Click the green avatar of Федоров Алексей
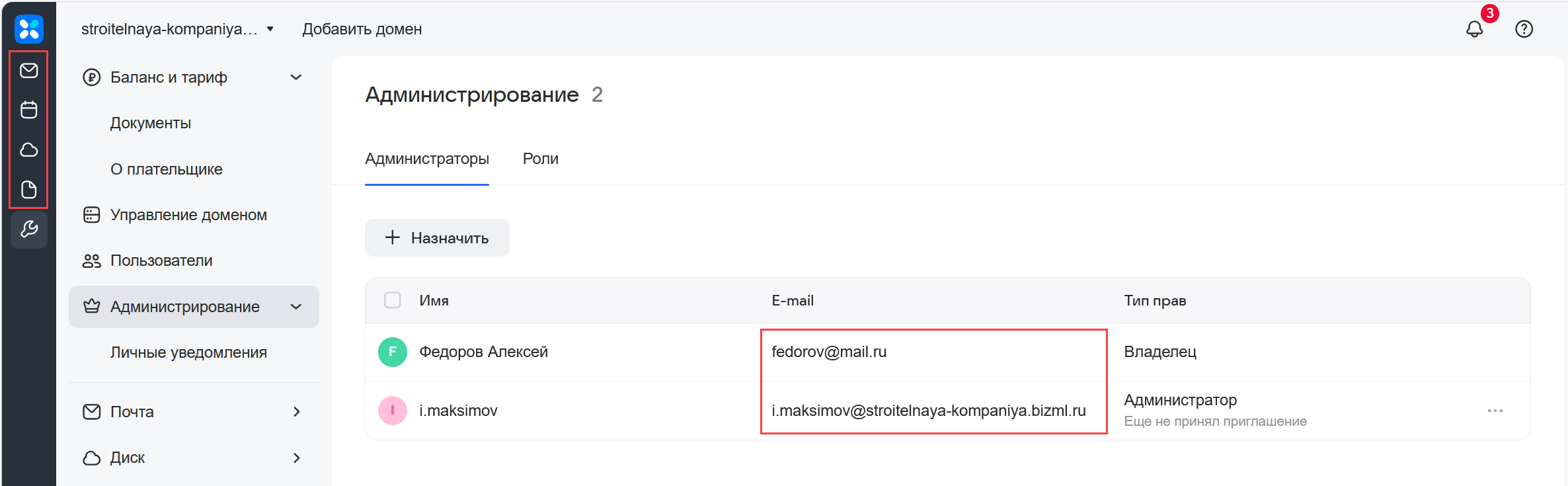 [393, 352]
